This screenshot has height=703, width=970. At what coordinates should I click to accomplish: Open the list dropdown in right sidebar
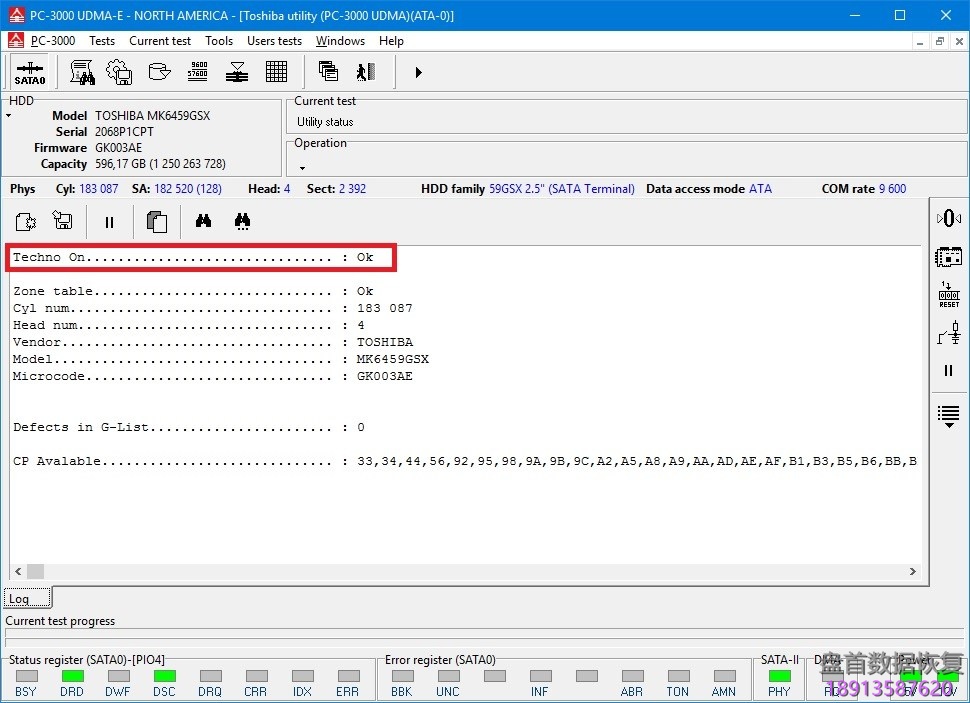click(x=948, y=416)
